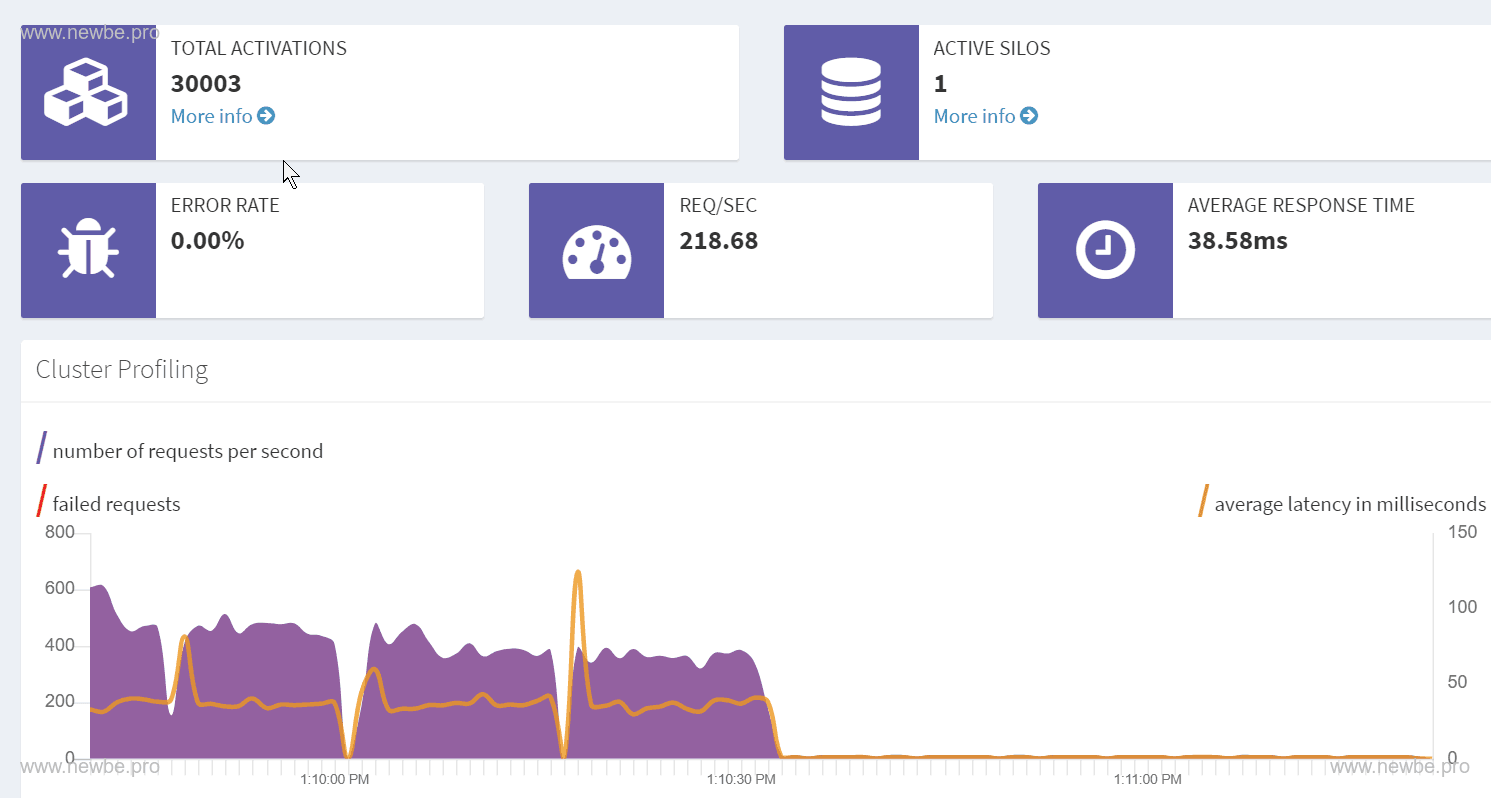
Task: Click the 38.58ms average response time value
Action: pyautogui.click(x=1237, y=241)
